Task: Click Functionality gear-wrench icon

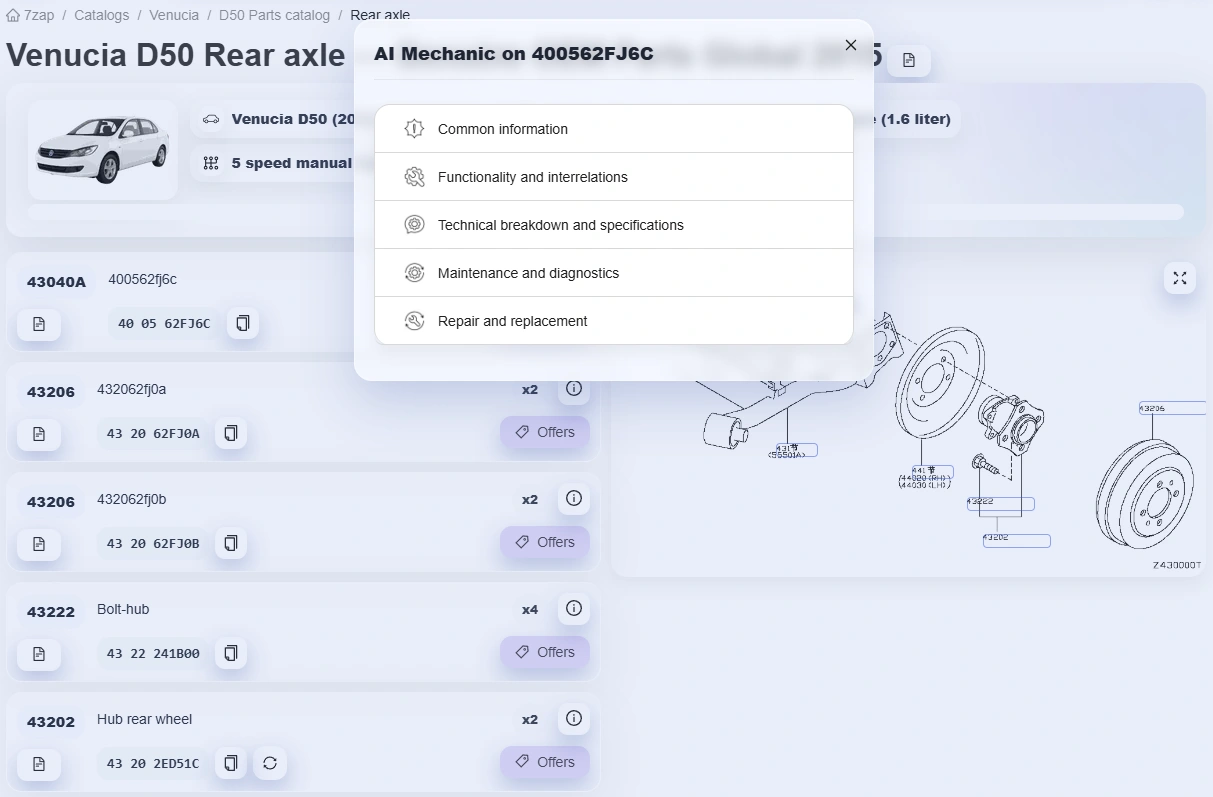Action: coord(414,177)
